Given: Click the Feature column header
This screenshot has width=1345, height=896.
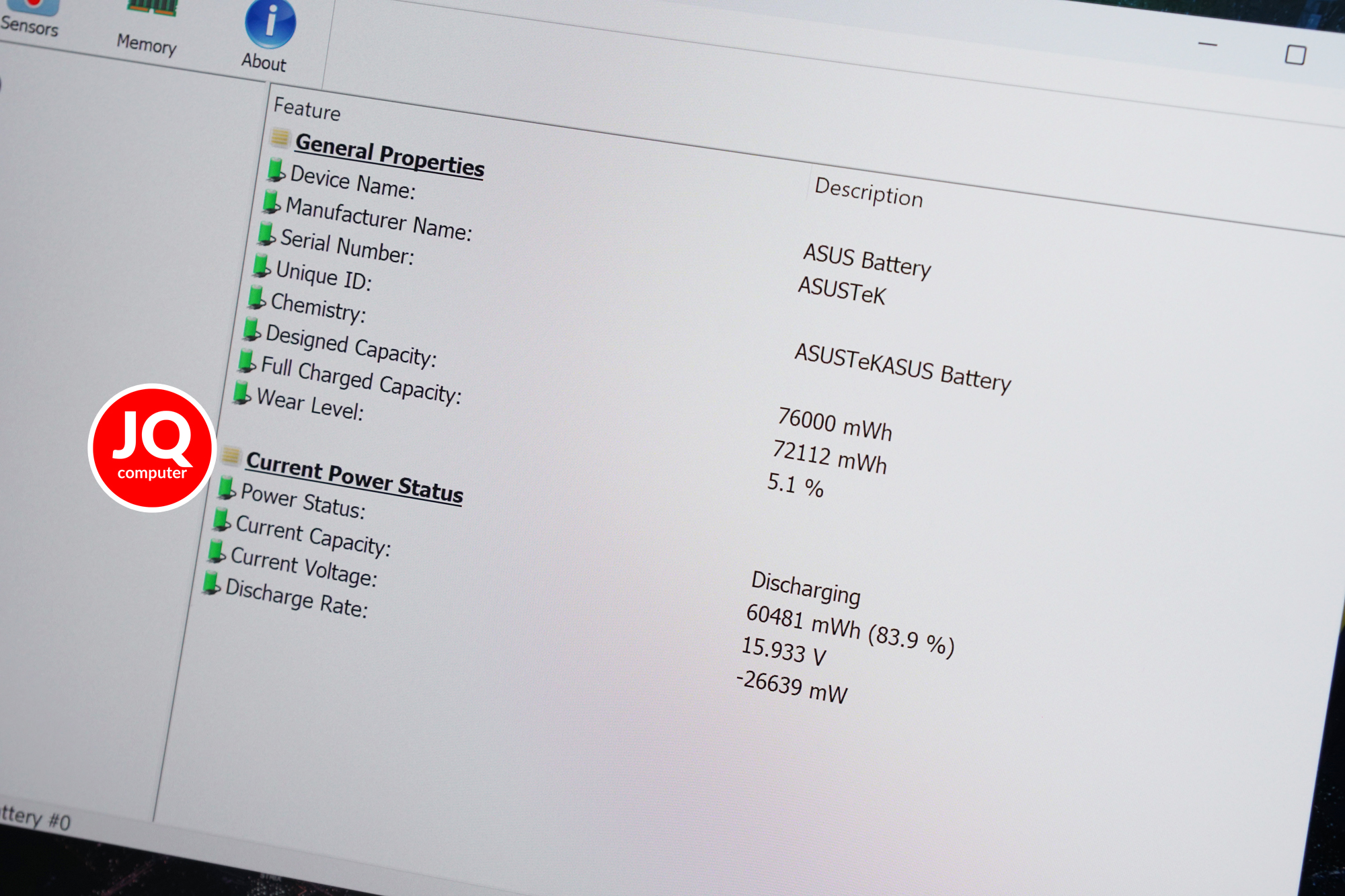Looking at the screenshot, I should (x=307, y=109).
